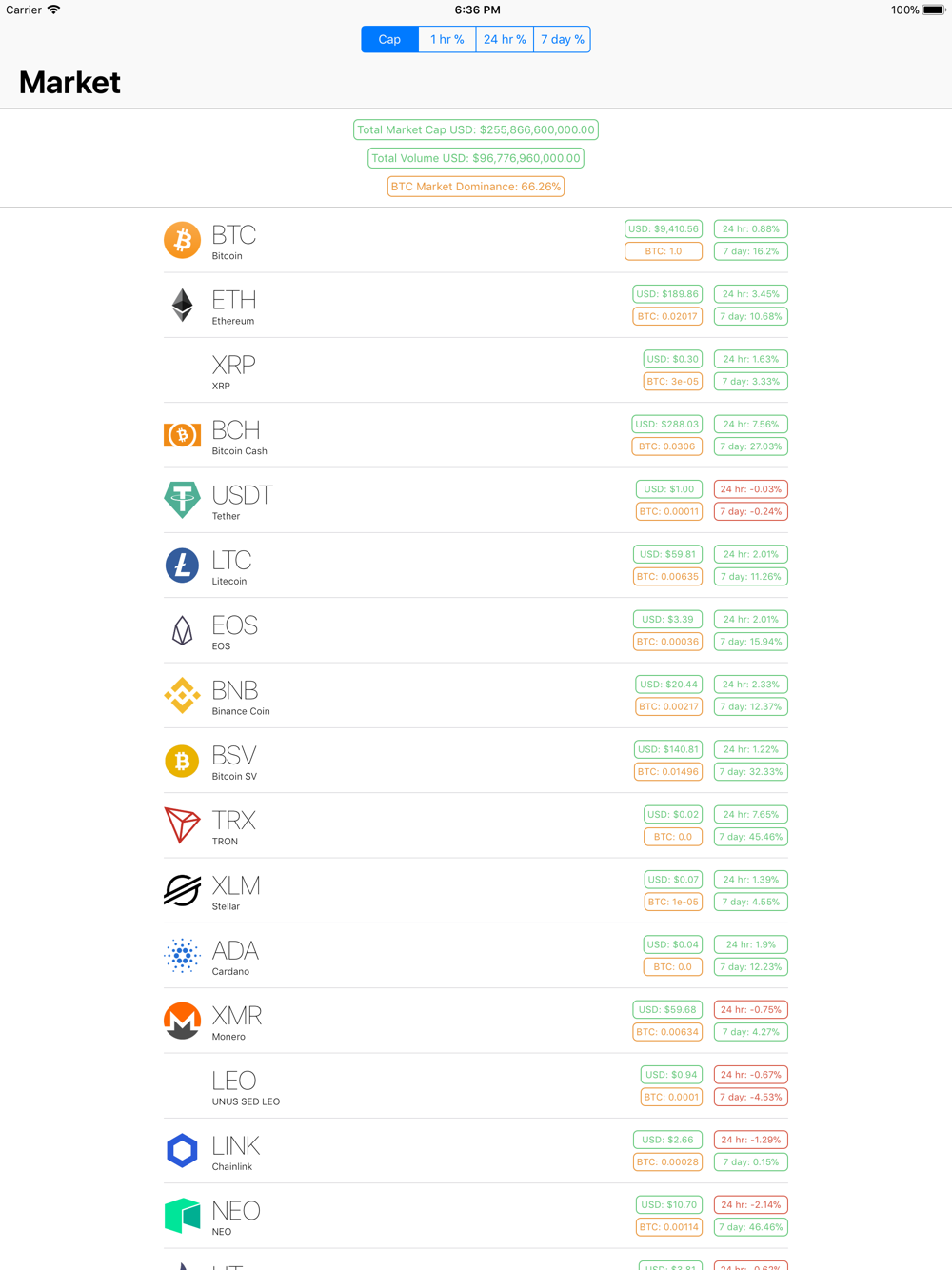This screenshot has width=952, height=1270.
Task: Select the 24 hr % segment
Action: pyautogui.click(x=505, y=39)
